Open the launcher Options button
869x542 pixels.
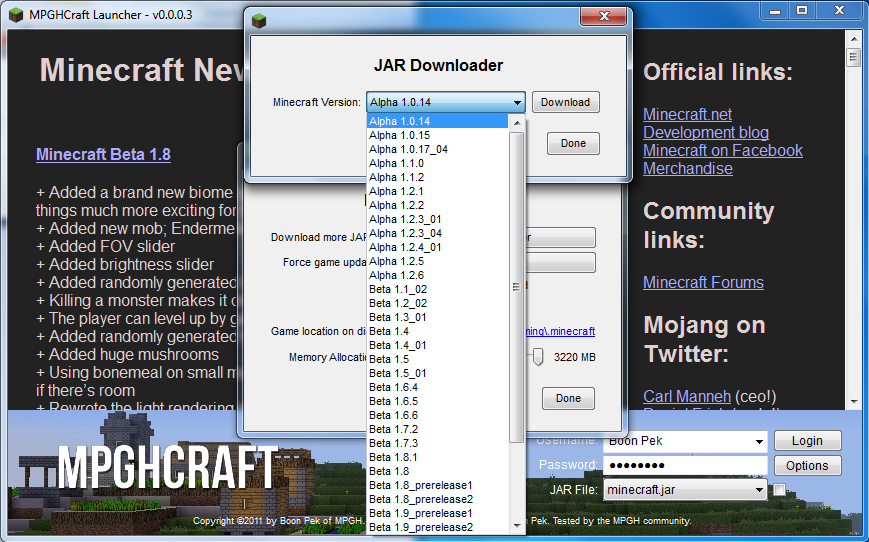807,466
